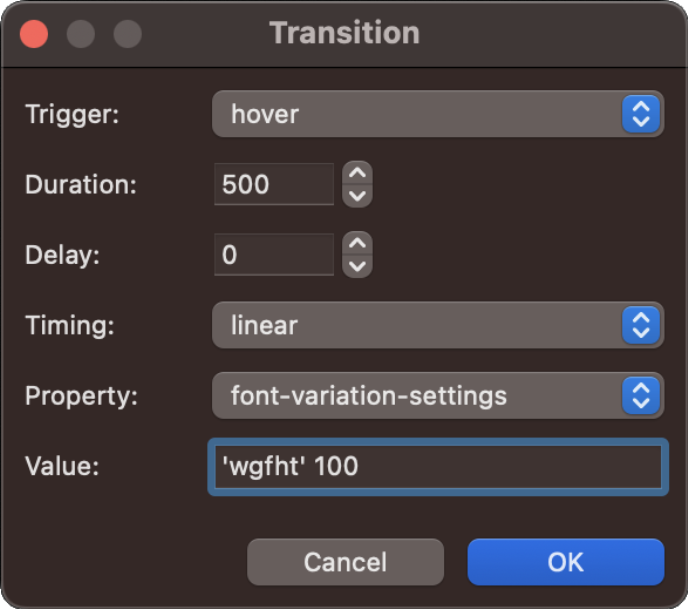Click the disabled zoom window button
The height and width of the screenshot is (610, 689).
tap(127, 34)
